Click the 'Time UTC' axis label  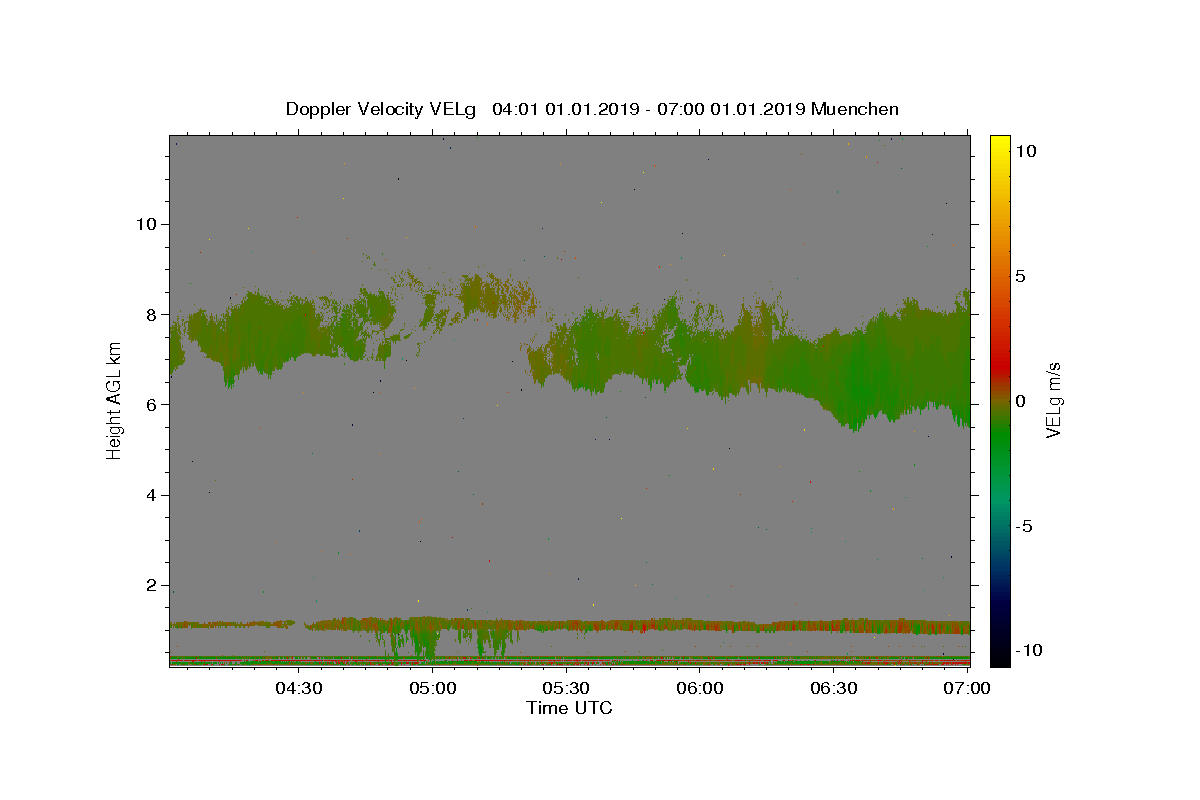point(569,708)
